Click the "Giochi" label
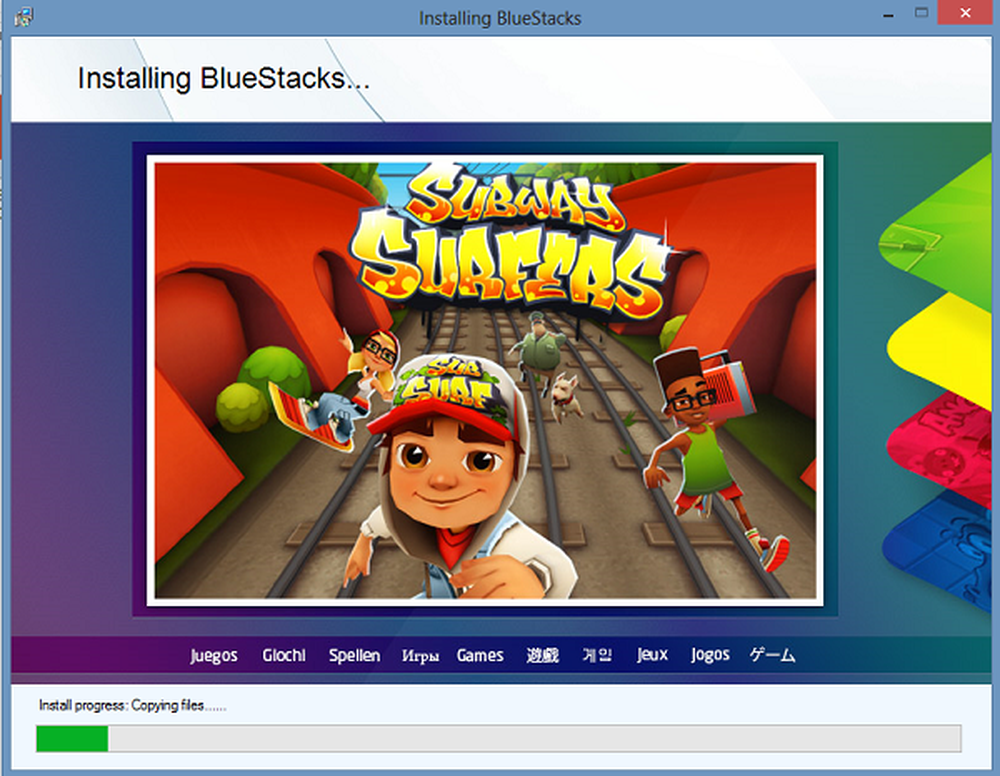 click(x=284, y=655)
